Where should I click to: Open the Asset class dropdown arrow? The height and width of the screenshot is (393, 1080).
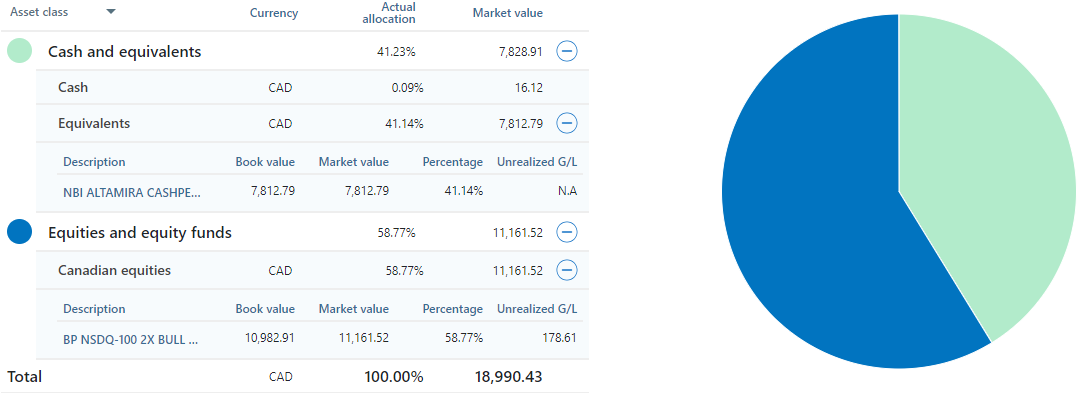[x=111, y=12]
